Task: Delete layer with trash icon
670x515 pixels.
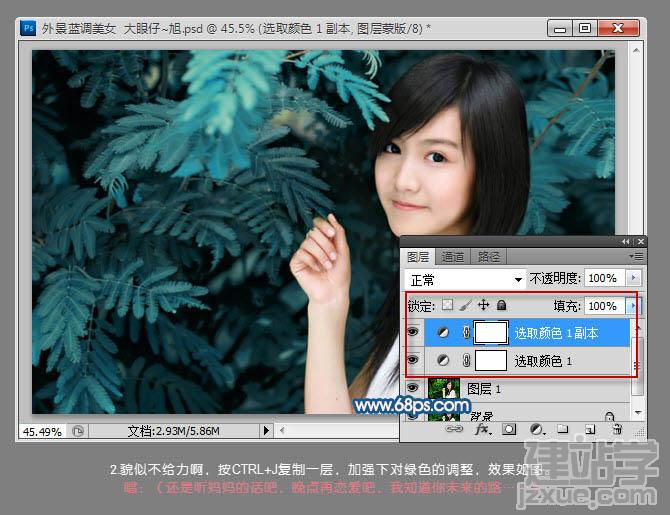Action: (x=617, y=429)
